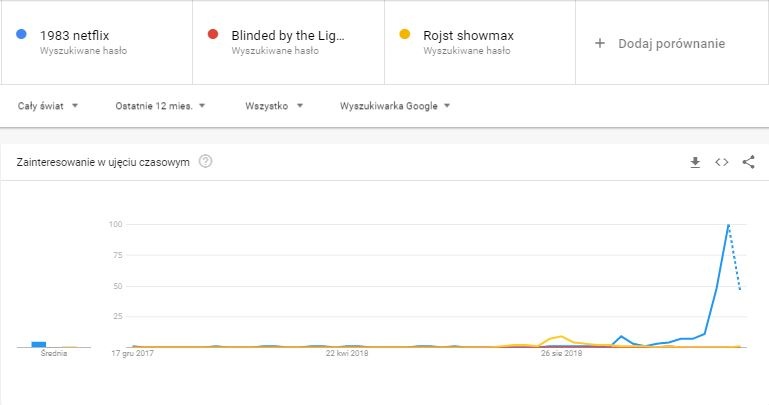The width and height of the screenshot is (769, 405).
Task: Edit the Rojst showmax search term
Action: 468,35
